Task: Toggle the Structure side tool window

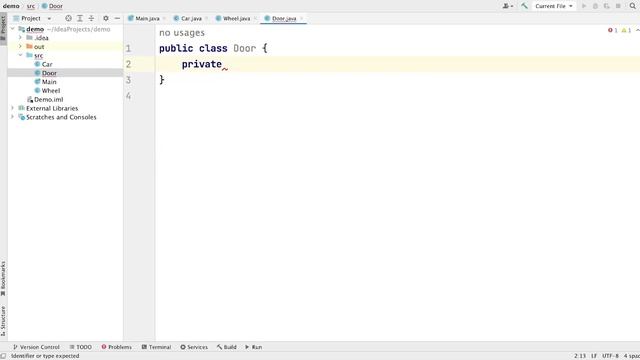Action: [3, 321]
